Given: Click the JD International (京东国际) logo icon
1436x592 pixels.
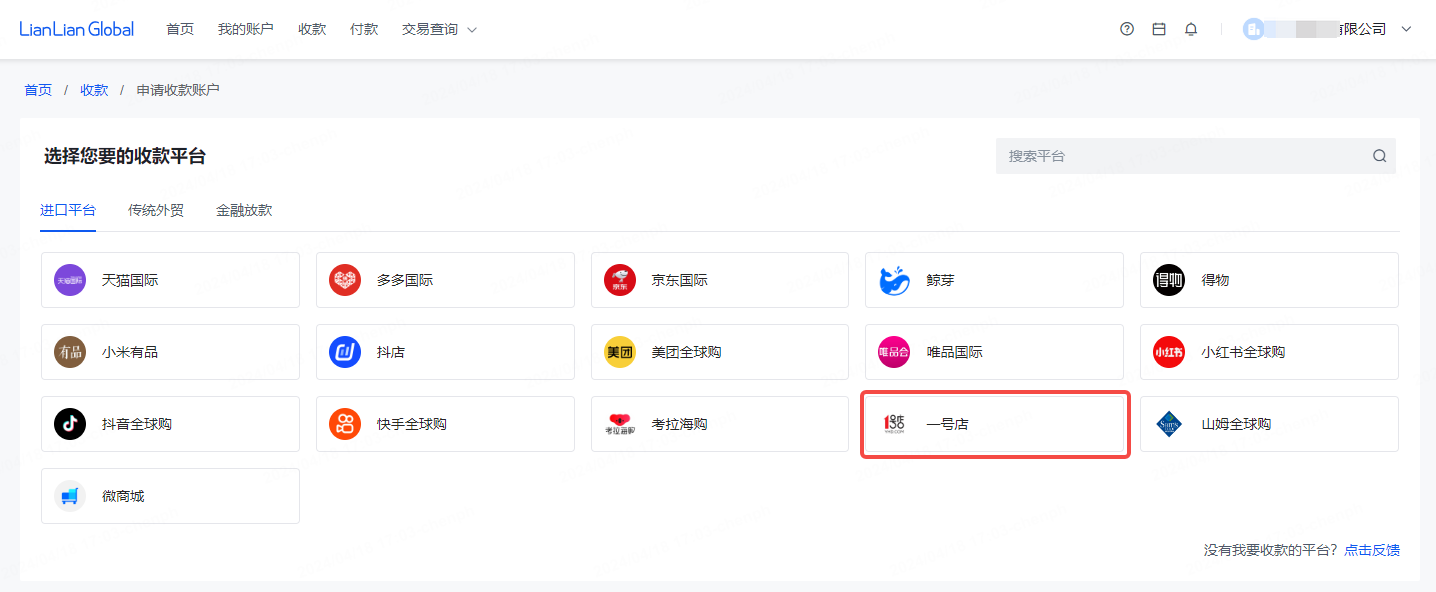Looking at the screenshot, I should pyautogui.click(x=620, y=280).
